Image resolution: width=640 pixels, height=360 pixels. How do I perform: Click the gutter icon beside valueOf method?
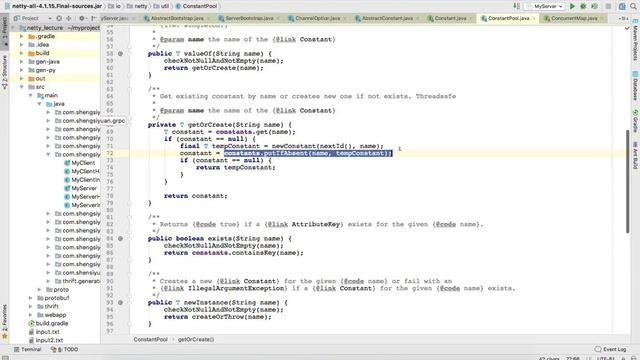[120, 53]
